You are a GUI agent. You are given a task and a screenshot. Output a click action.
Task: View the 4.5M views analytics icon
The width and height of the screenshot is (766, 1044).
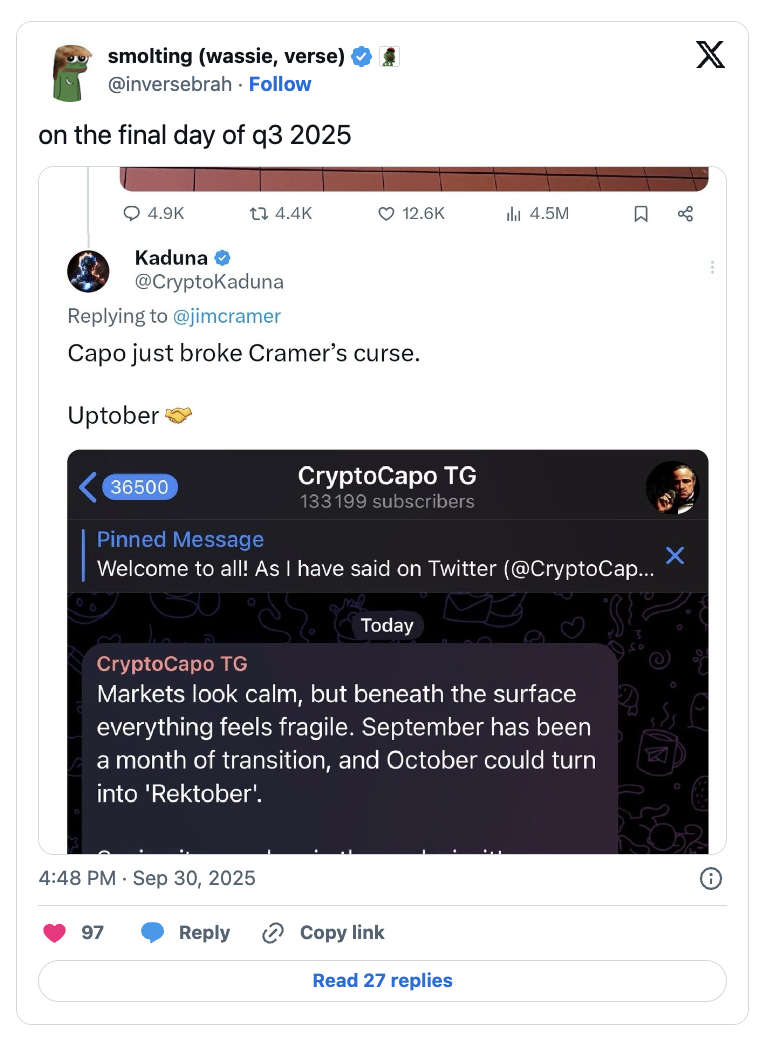[x=514, y=214]
